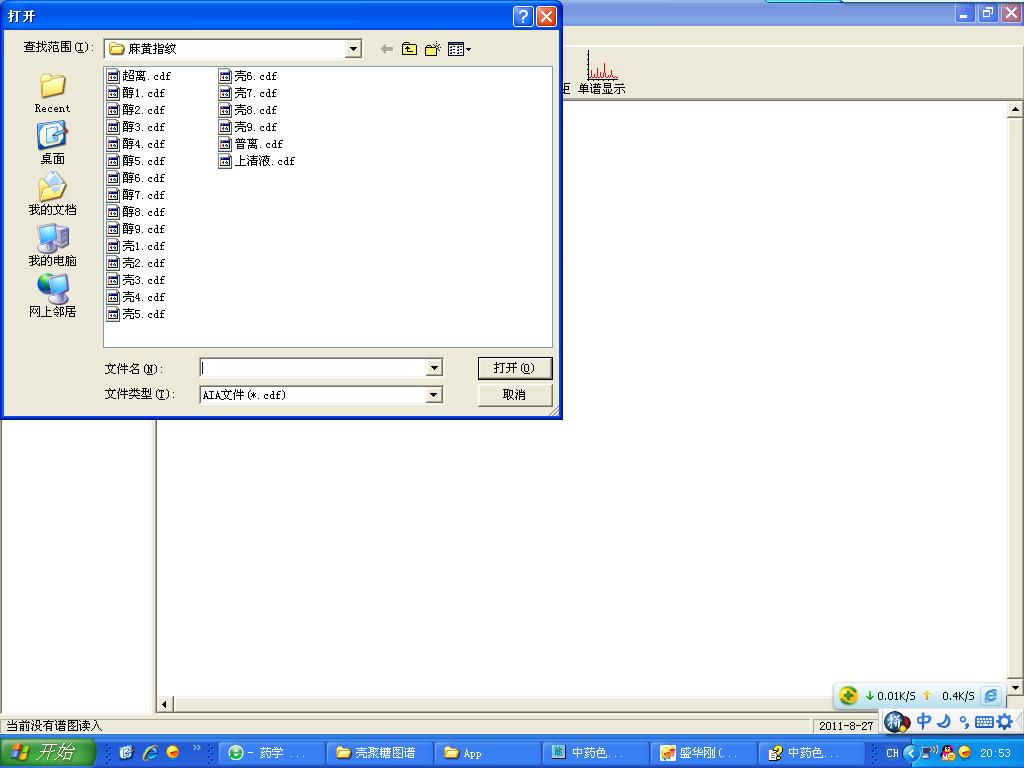Image resolution: width=1024 pixels, height=768 pixels.
Task: Expand the 查找范围 folder dropdown
Action: 353,49
